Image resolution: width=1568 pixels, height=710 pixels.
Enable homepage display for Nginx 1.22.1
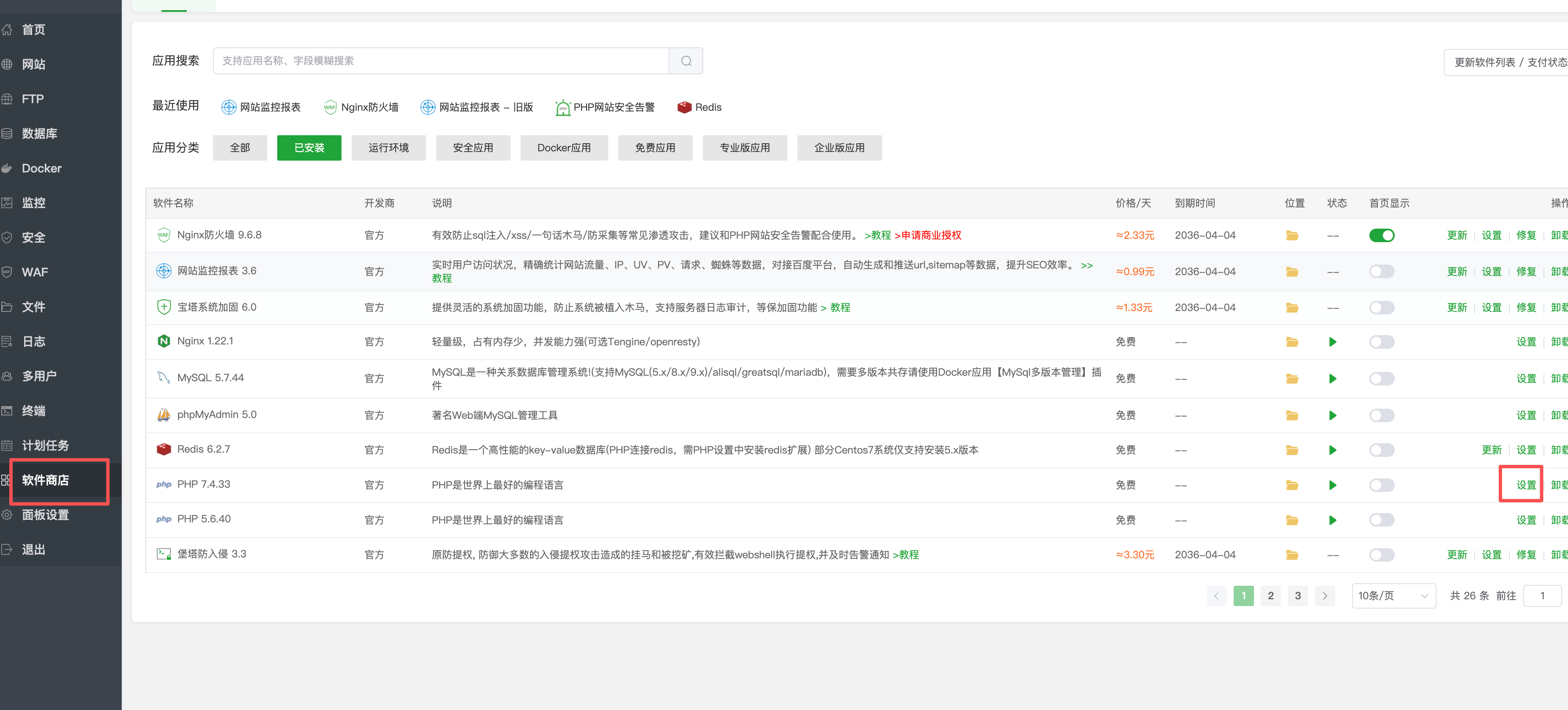point(1381,342)
